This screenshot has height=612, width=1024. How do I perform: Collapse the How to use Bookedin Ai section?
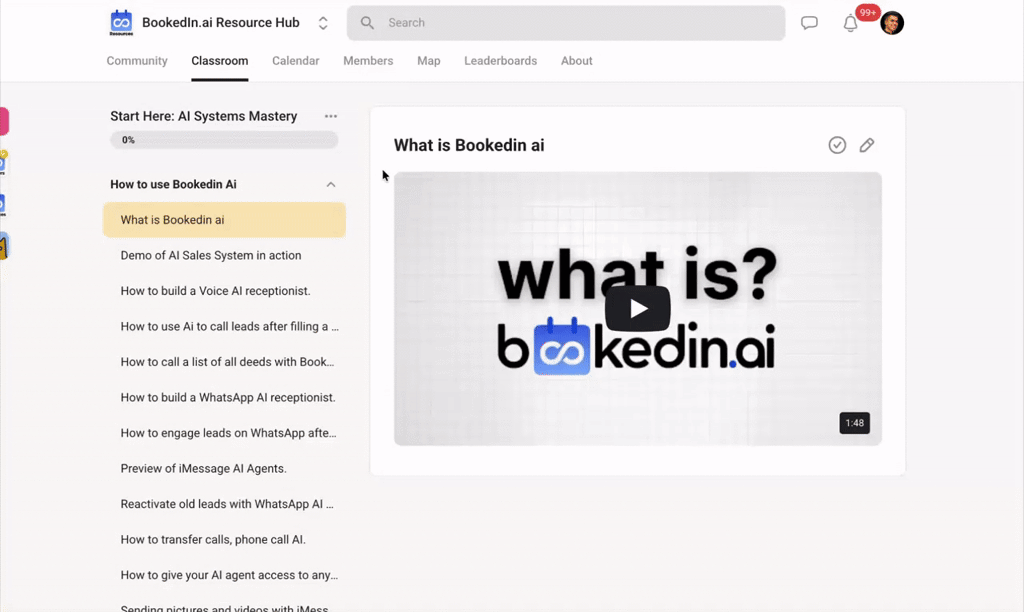(330, 184)
